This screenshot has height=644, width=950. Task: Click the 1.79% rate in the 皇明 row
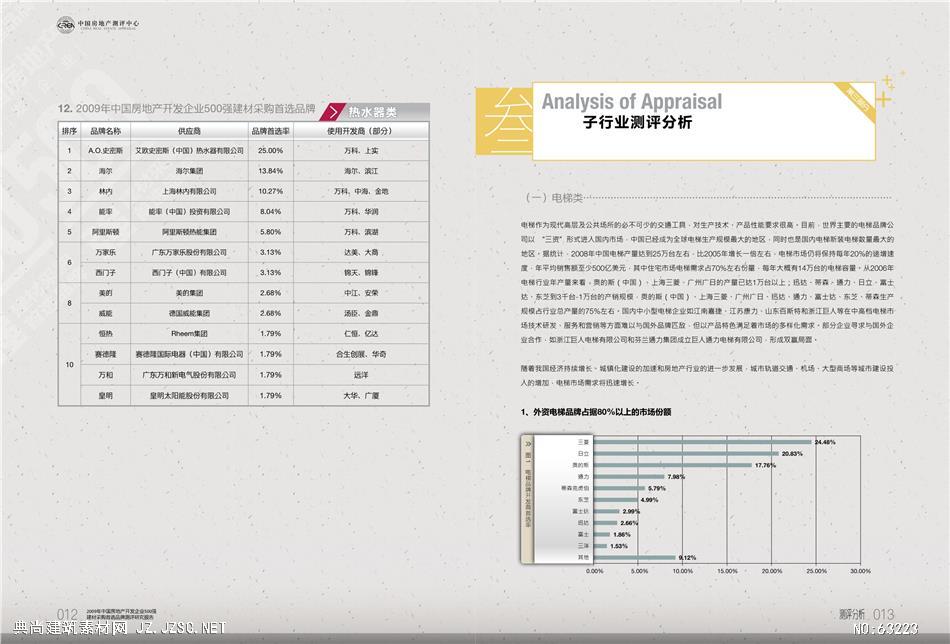pos(270,396)
